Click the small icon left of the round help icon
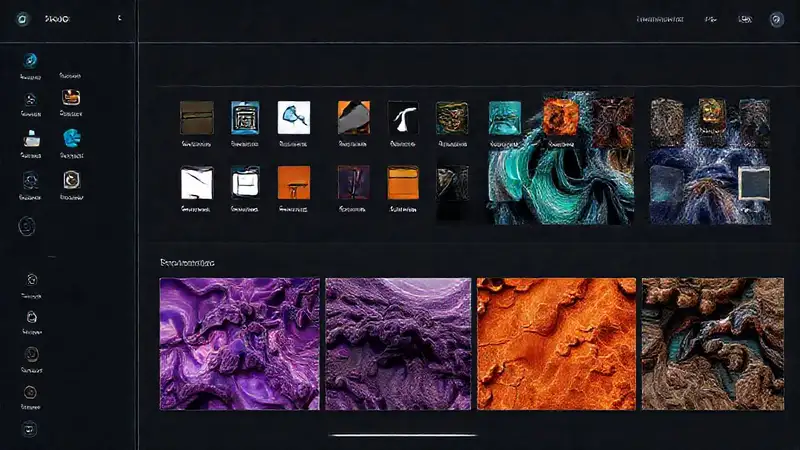The height and width of the screenshot is (450, 800). pos(745,19)
